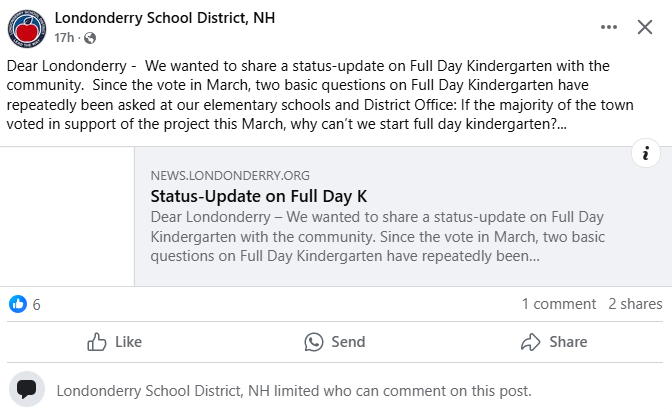The height and width of the screenshot is (412, 672).
Task: Click the reaction count number 6
Action: click(37, 304)
